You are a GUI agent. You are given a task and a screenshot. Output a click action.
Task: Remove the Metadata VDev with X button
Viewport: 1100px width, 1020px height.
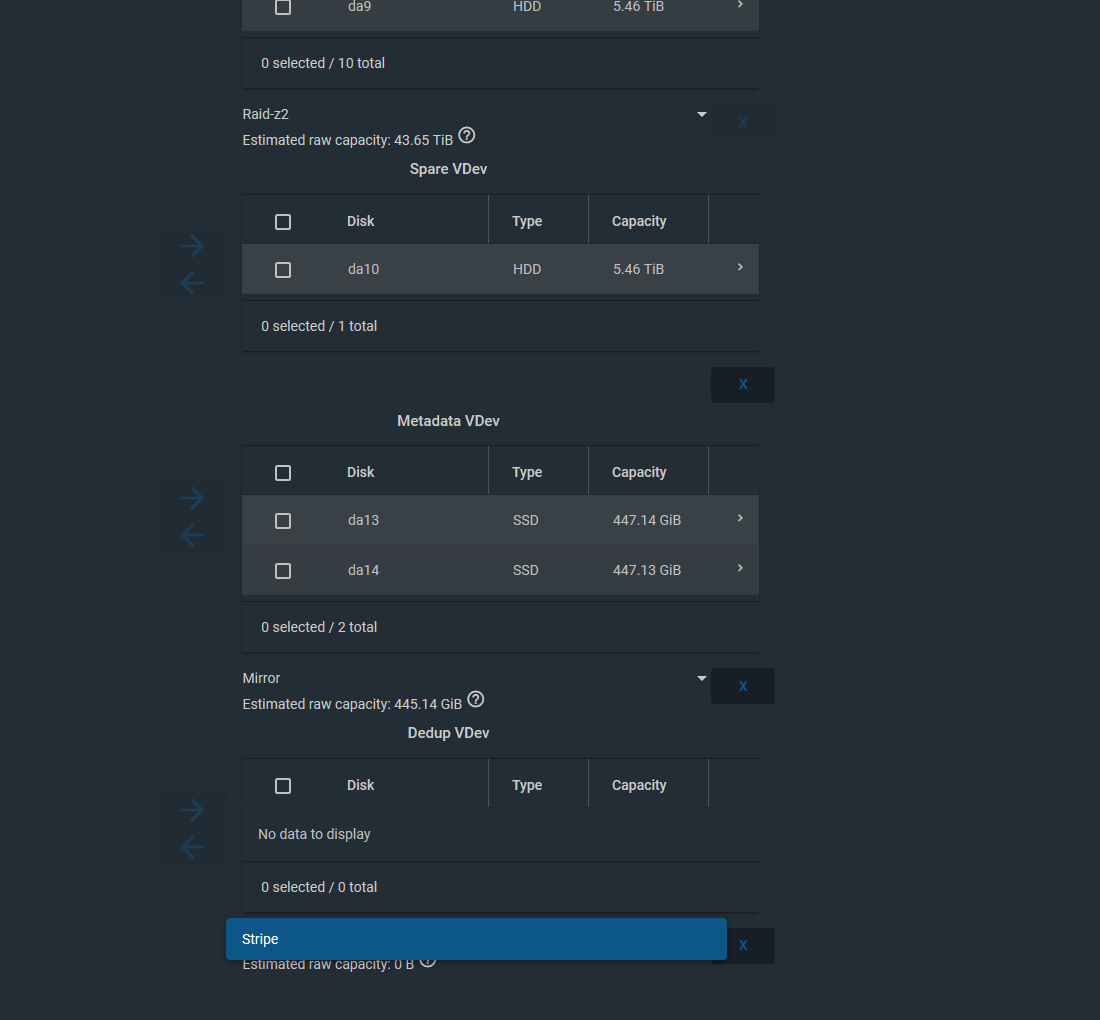point(743,686)
